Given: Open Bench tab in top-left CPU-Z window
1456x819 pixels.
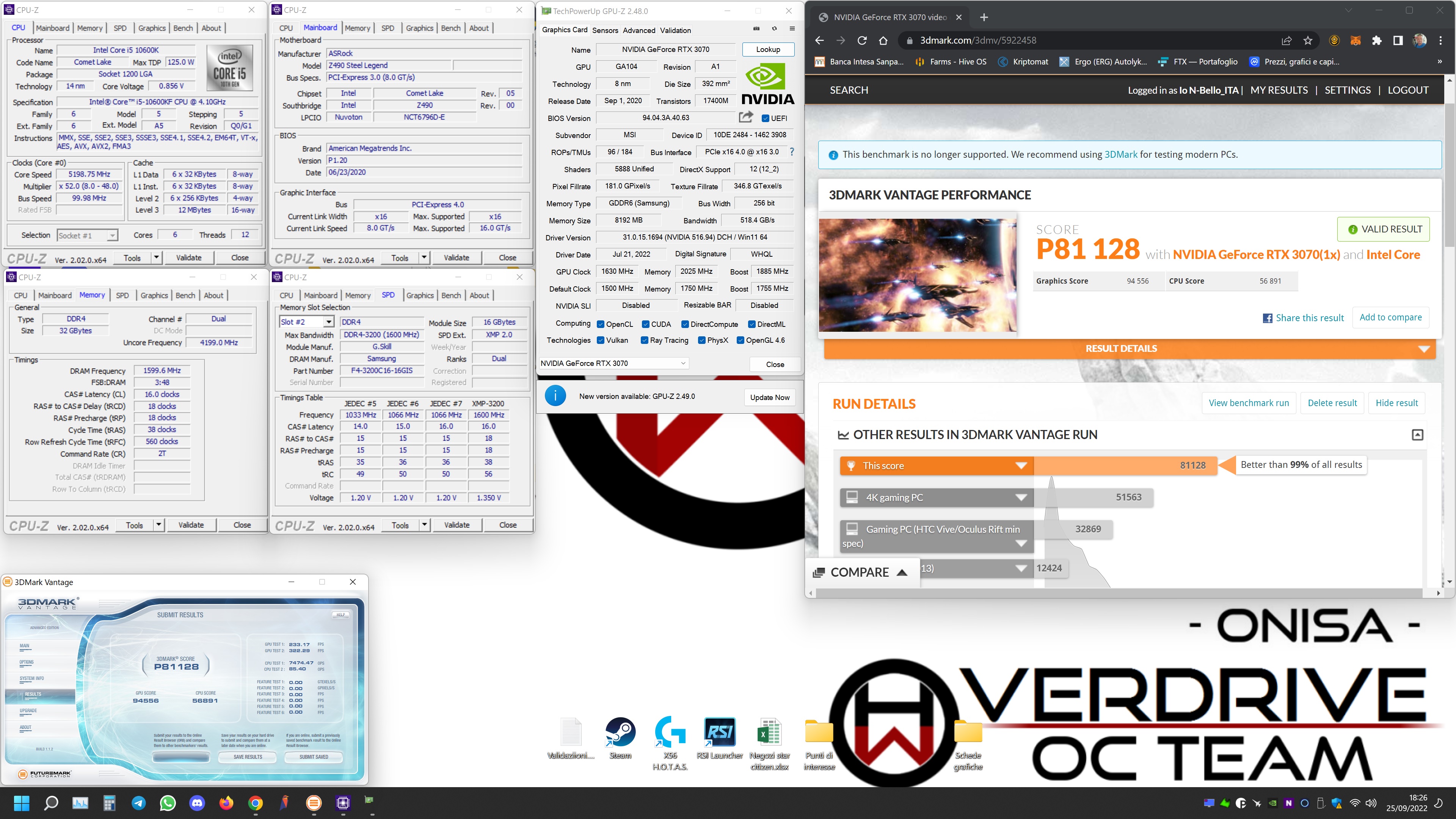Looking at the screenshot, I should (182, 28).
